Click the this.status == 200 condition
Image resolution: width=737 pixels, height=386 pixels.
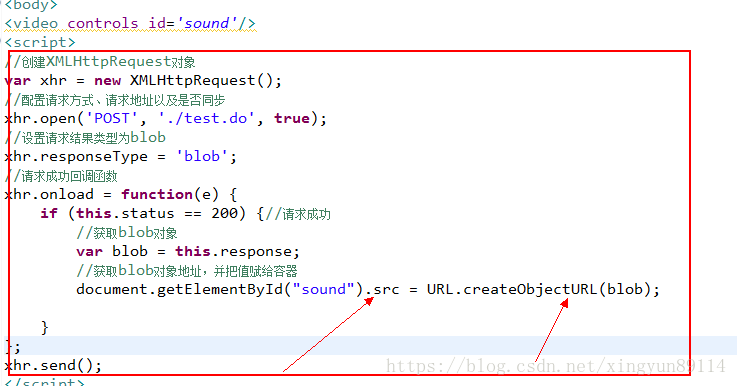(157, 213)
